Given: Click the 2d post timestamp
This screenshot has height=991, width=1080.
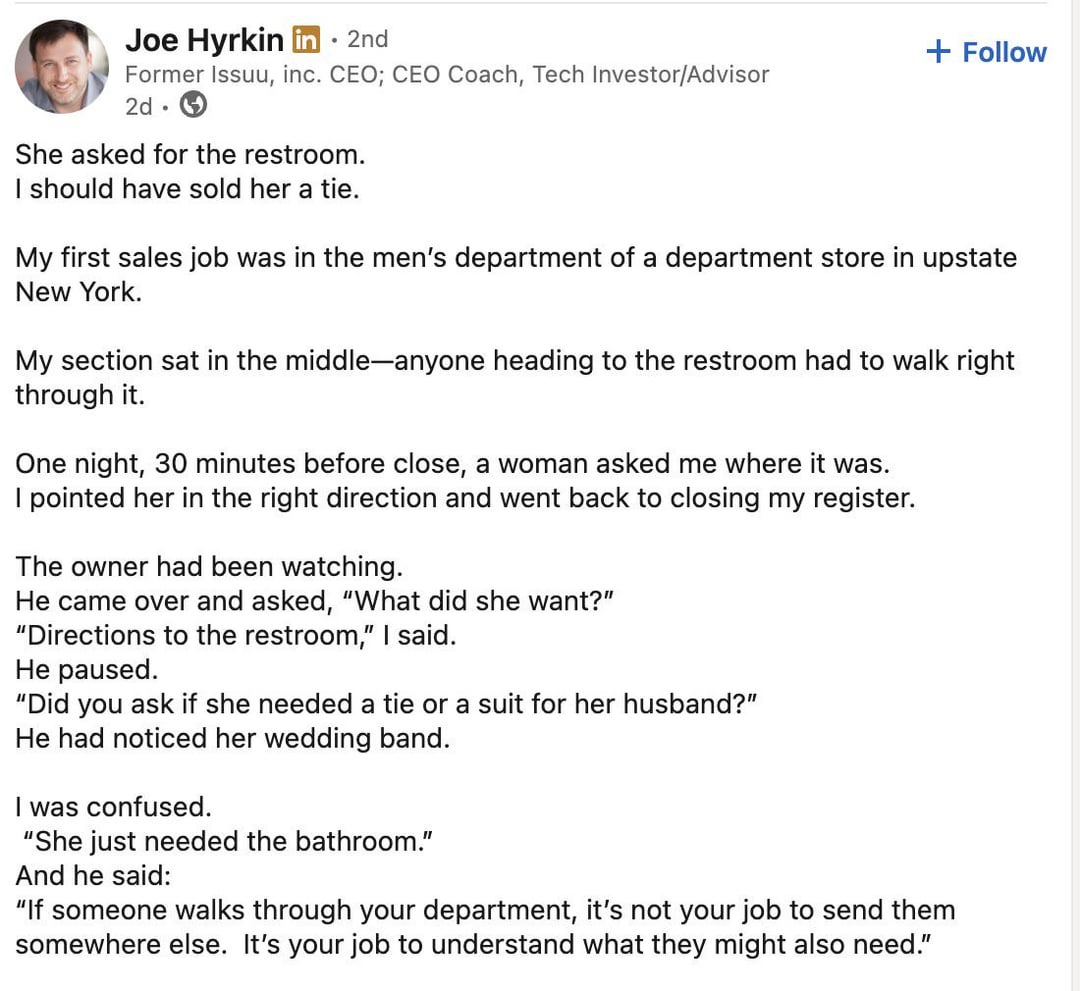Looking at the screenshot, I should pos(139,106).
